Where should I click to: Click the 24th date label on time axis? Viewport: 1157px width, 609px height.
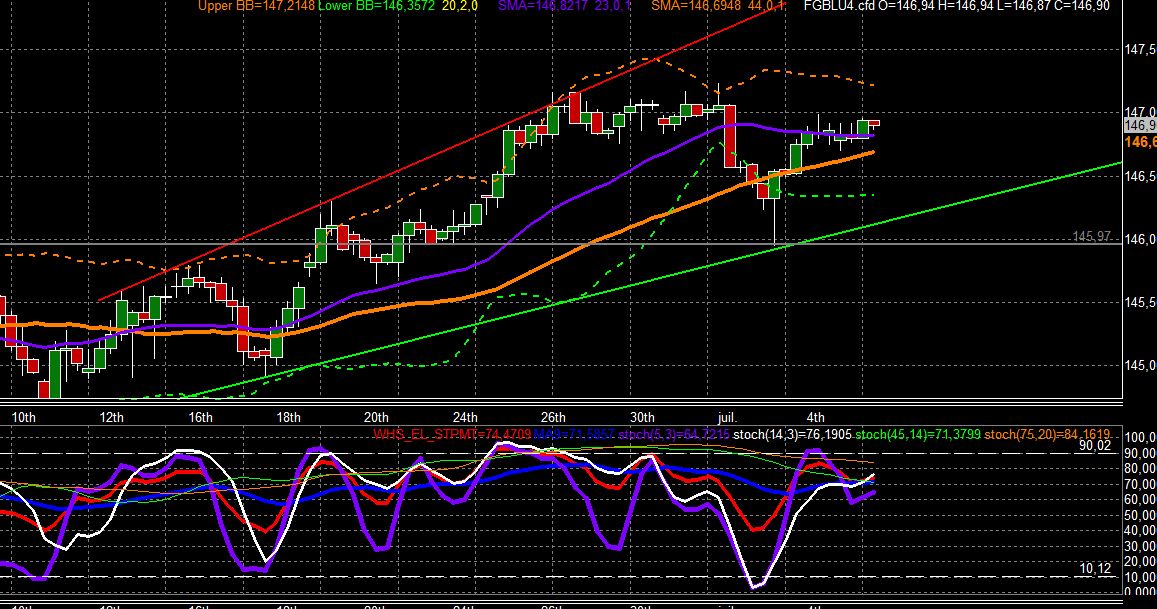pos(465,417)
